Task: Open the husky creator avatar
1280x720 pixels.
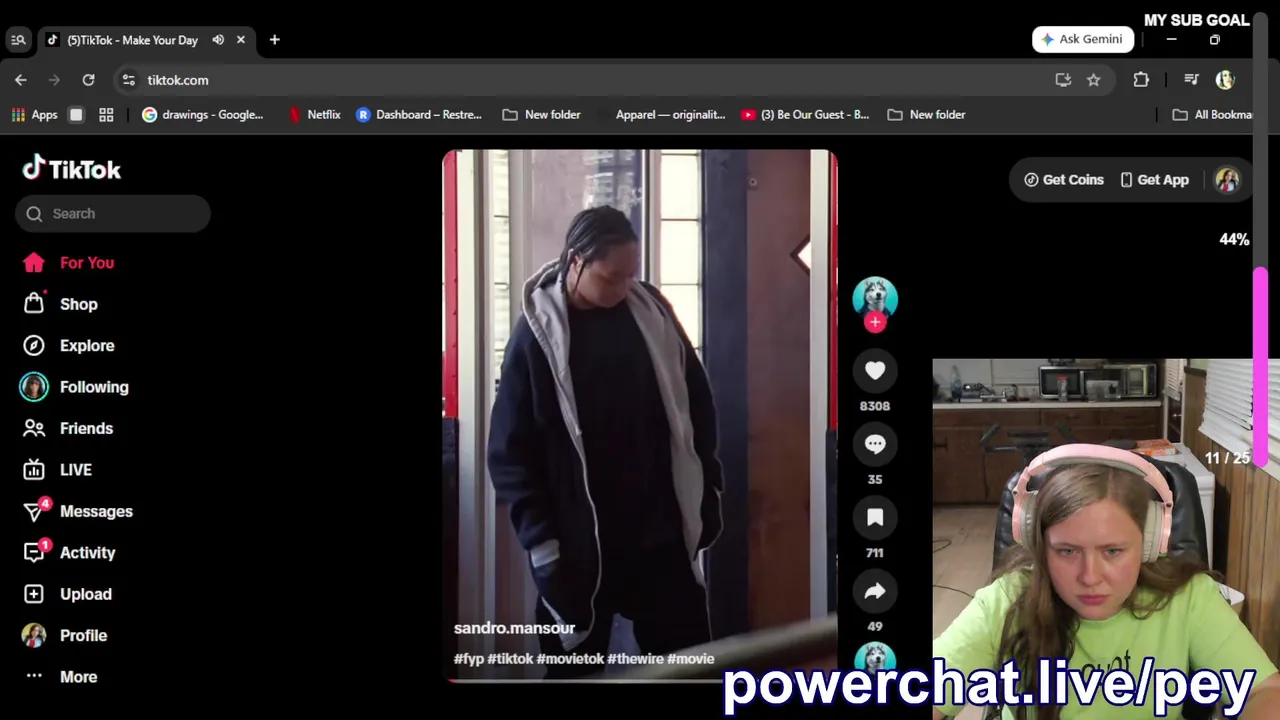Action: pos(875,298)
